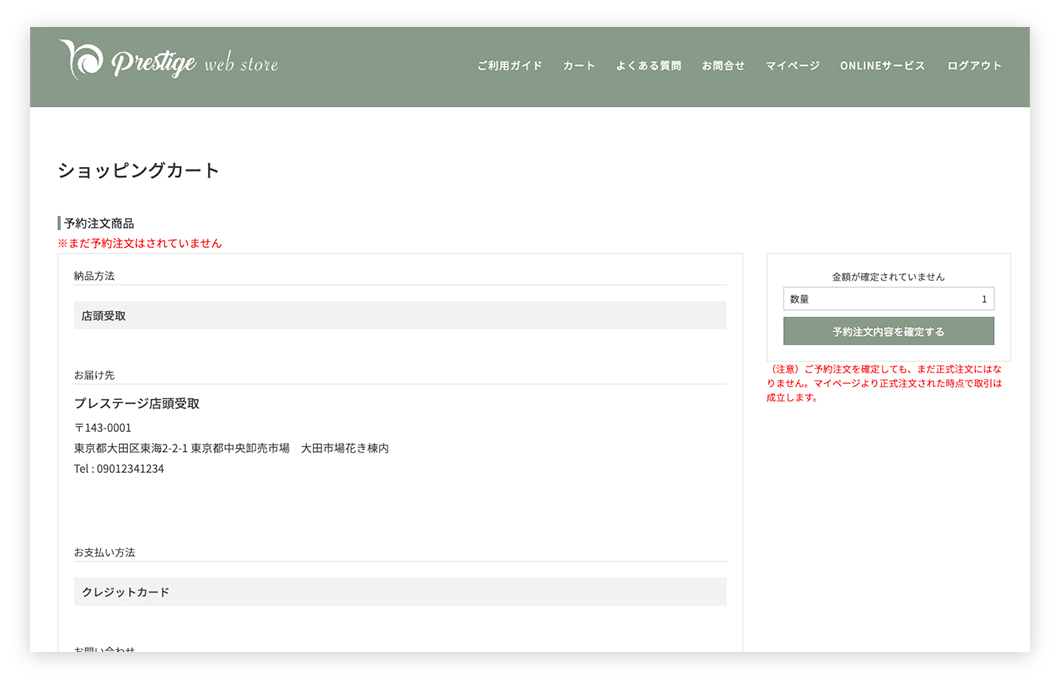Click the 数量 quantity input field
The height and width of the screenshot is (685, 1060).
coord(888,299)
